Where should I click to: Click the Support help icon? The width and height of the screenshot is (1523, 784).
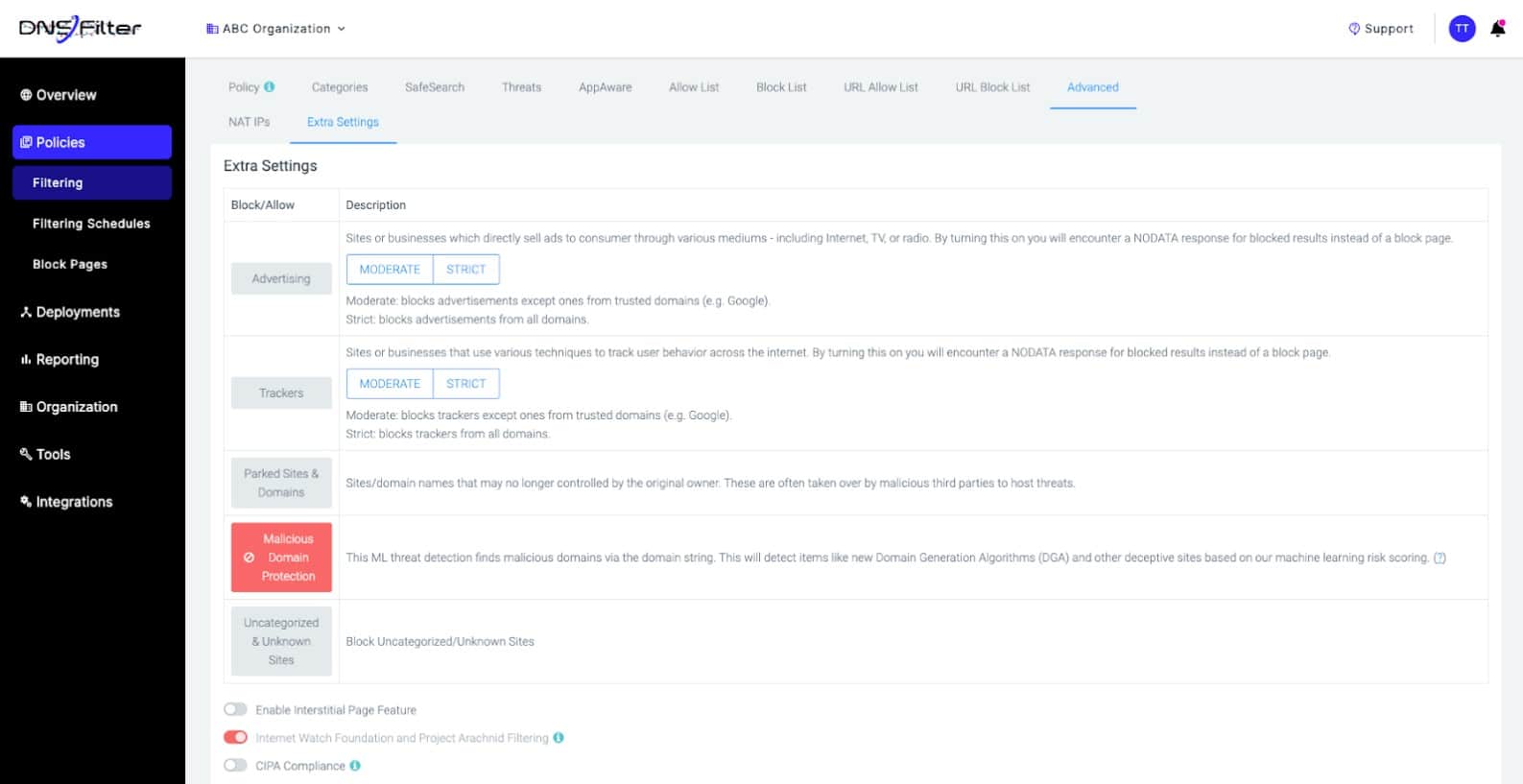click(1354, 29)
